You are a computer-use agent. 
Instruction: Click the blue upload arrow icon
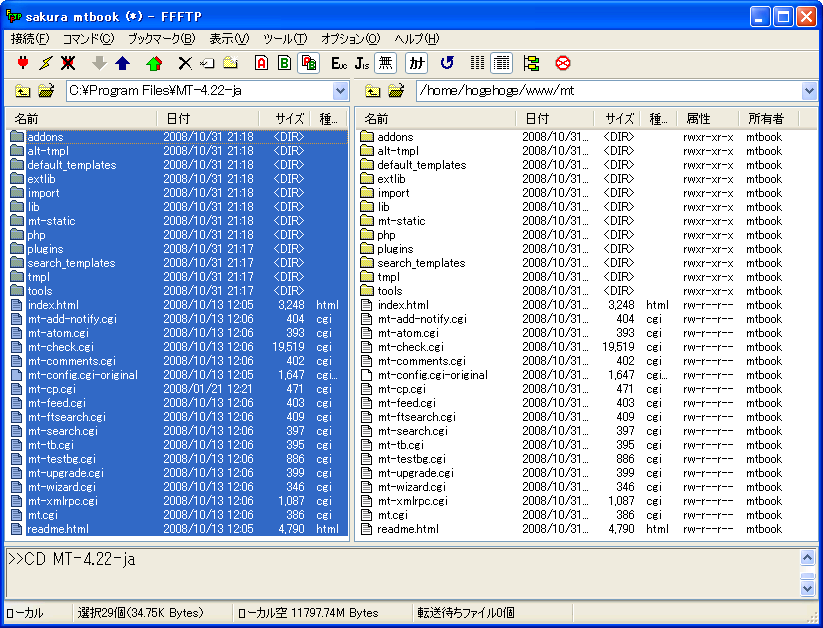(x=122, y=63)
